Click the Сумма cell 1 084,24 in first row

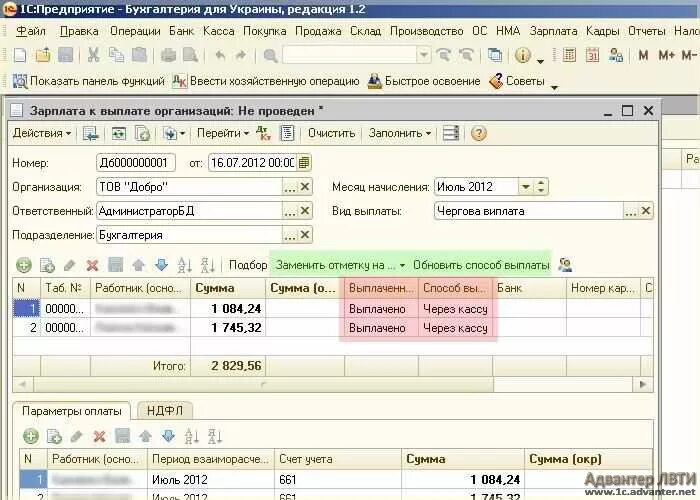(228, 309)
